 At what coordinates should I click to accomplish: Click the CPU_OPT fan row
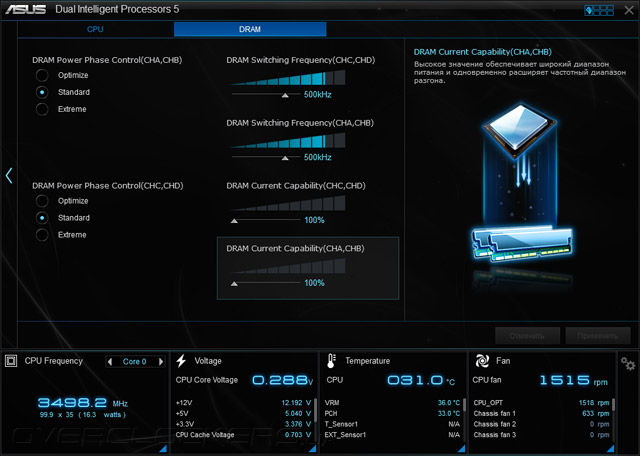[x=541, y=403]
